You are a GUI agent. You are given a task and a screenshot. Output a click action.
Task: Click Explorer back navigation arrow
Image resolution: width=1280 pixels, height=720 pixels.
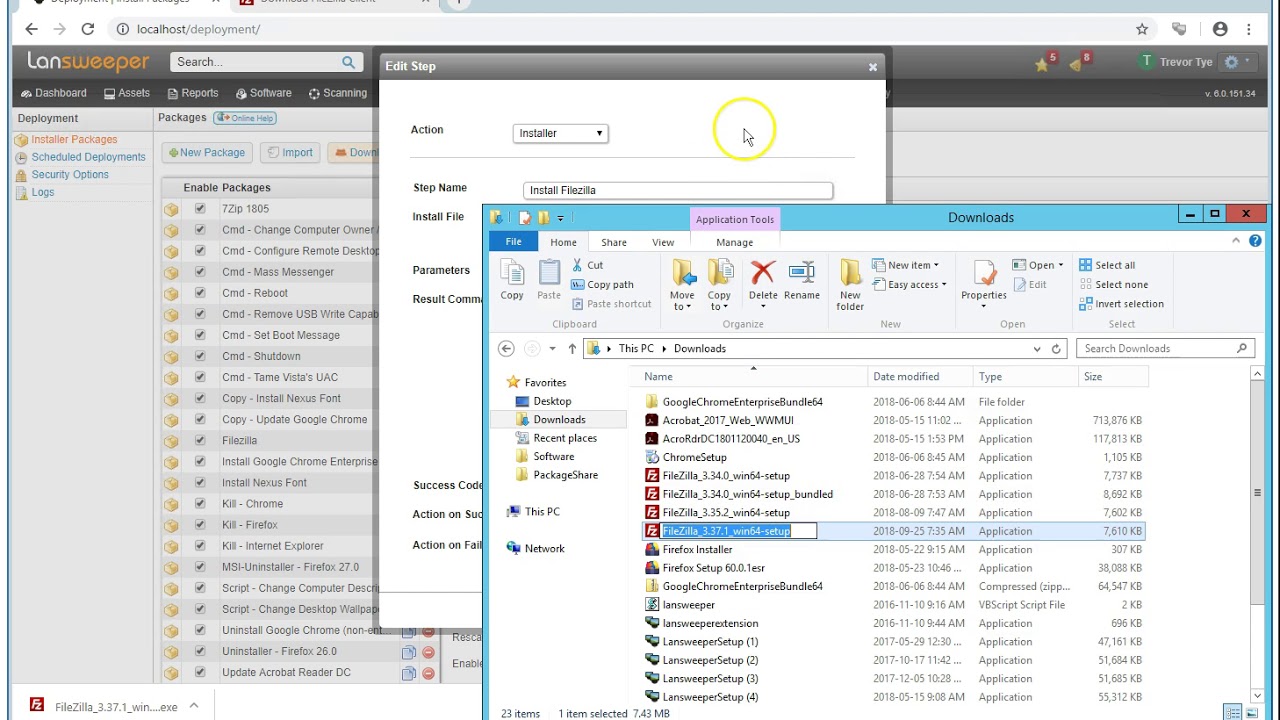[506, 348]
